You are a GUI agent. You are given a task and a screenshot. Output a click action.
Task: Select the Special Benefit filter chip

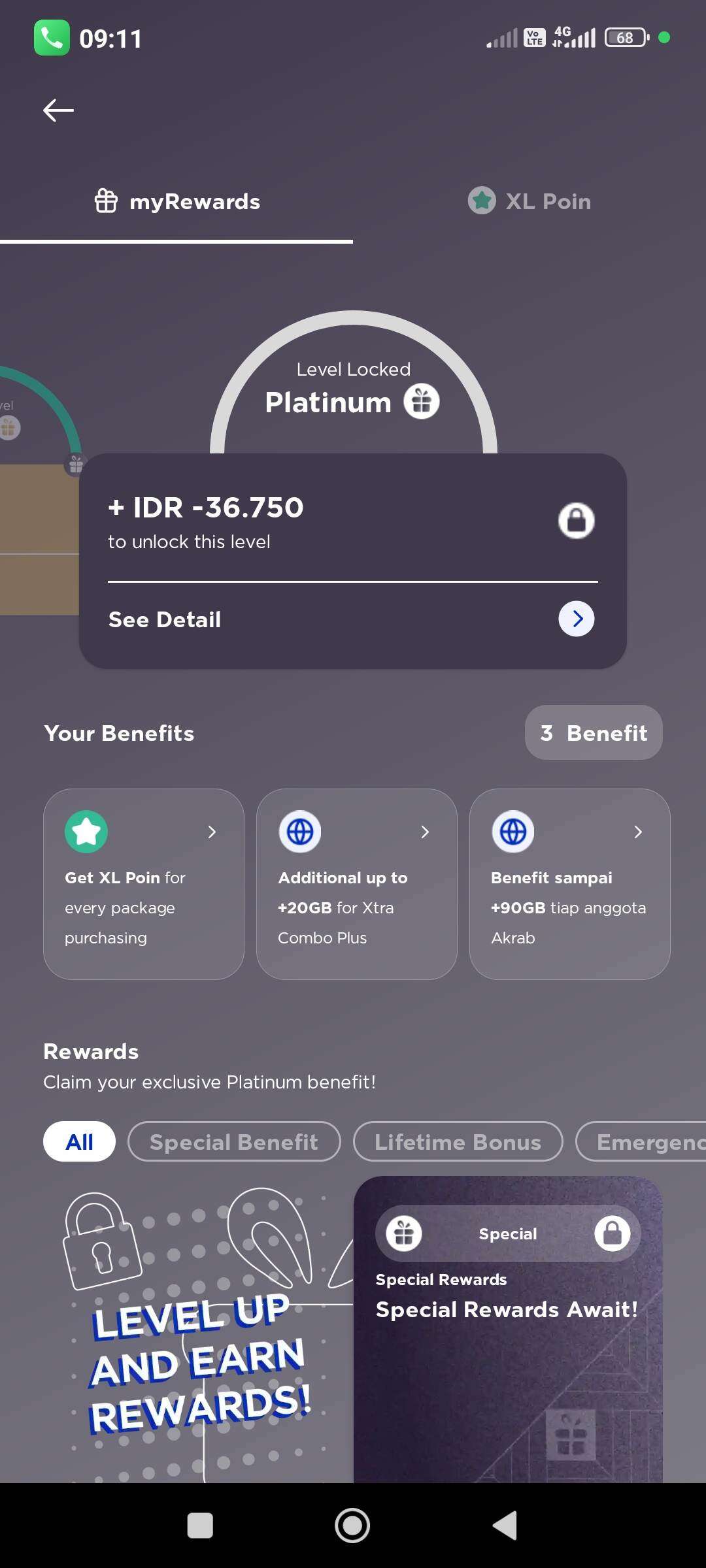tap(234, 1141)
